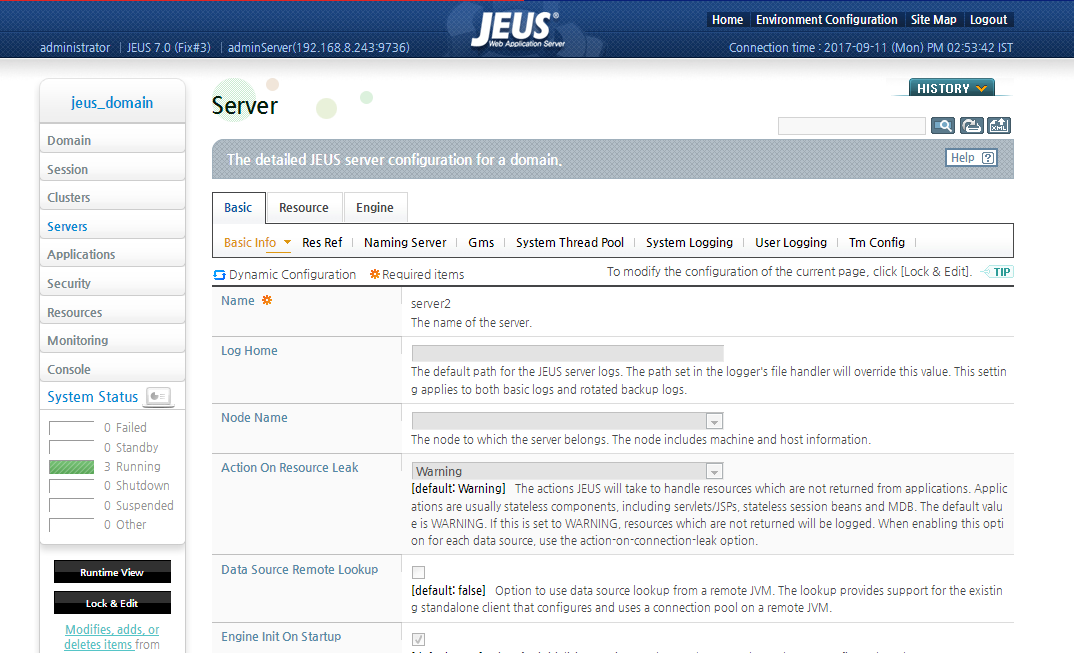Click the '0 Suspended' status text
This screenshot has width=1074, height=653.
[139, 506]
